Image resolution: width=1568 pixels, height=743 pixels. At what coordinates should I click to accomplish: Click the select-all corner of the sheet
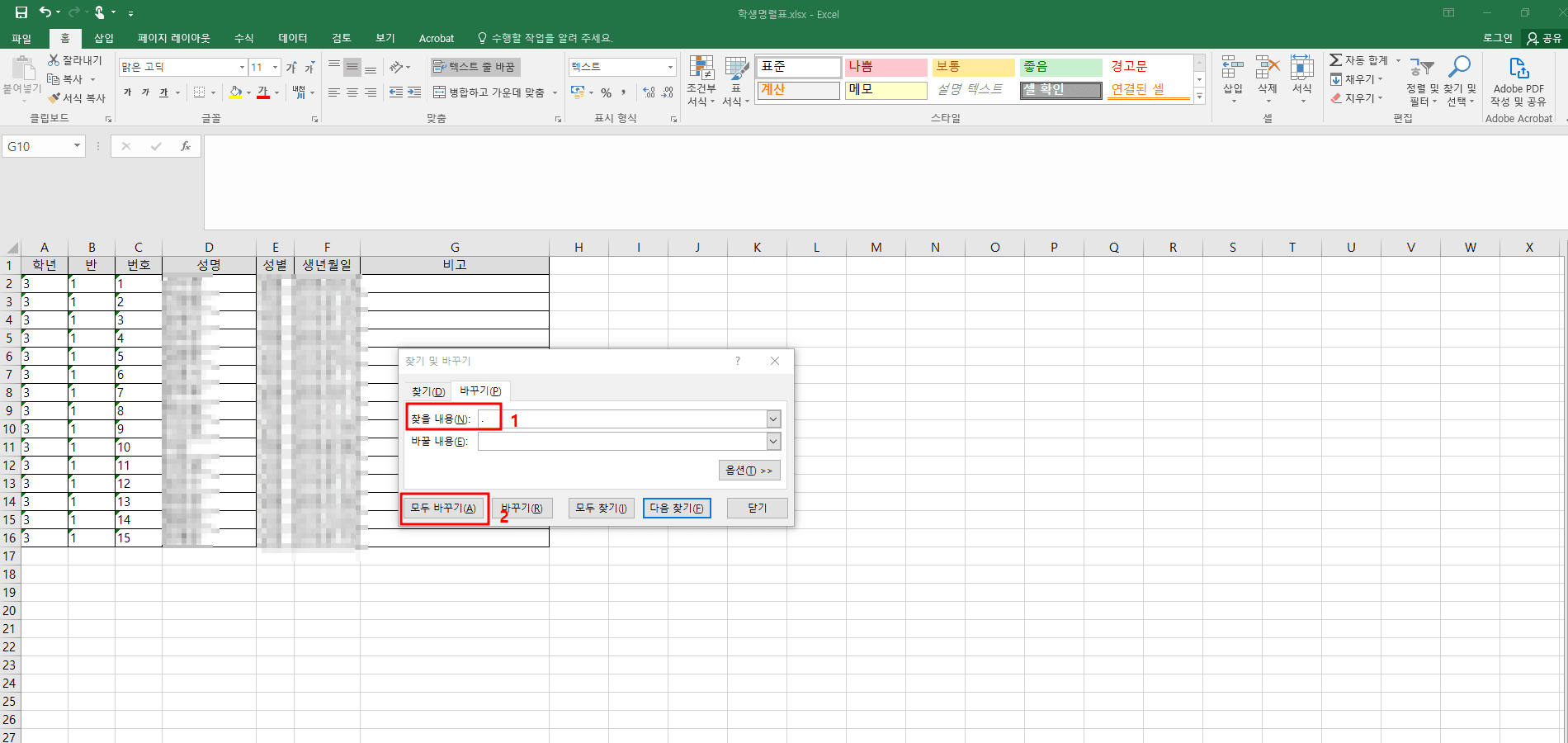click(12, 248)
